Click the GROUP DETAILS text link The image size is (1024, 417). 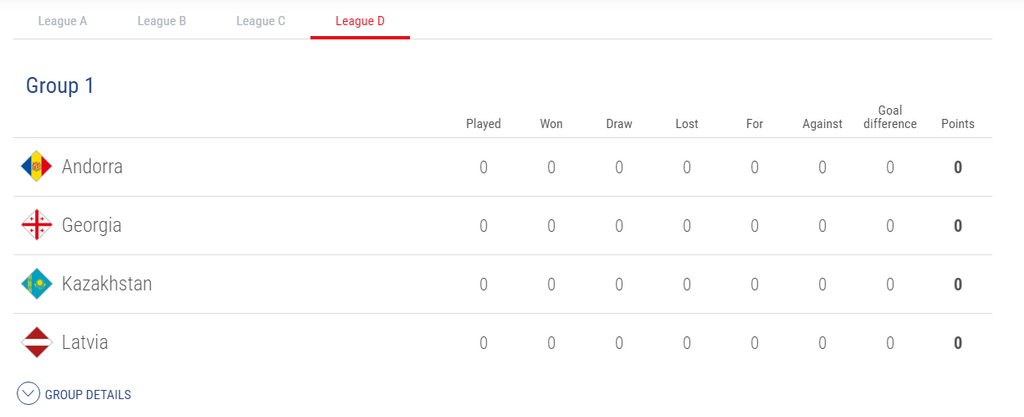pos(88,395)
